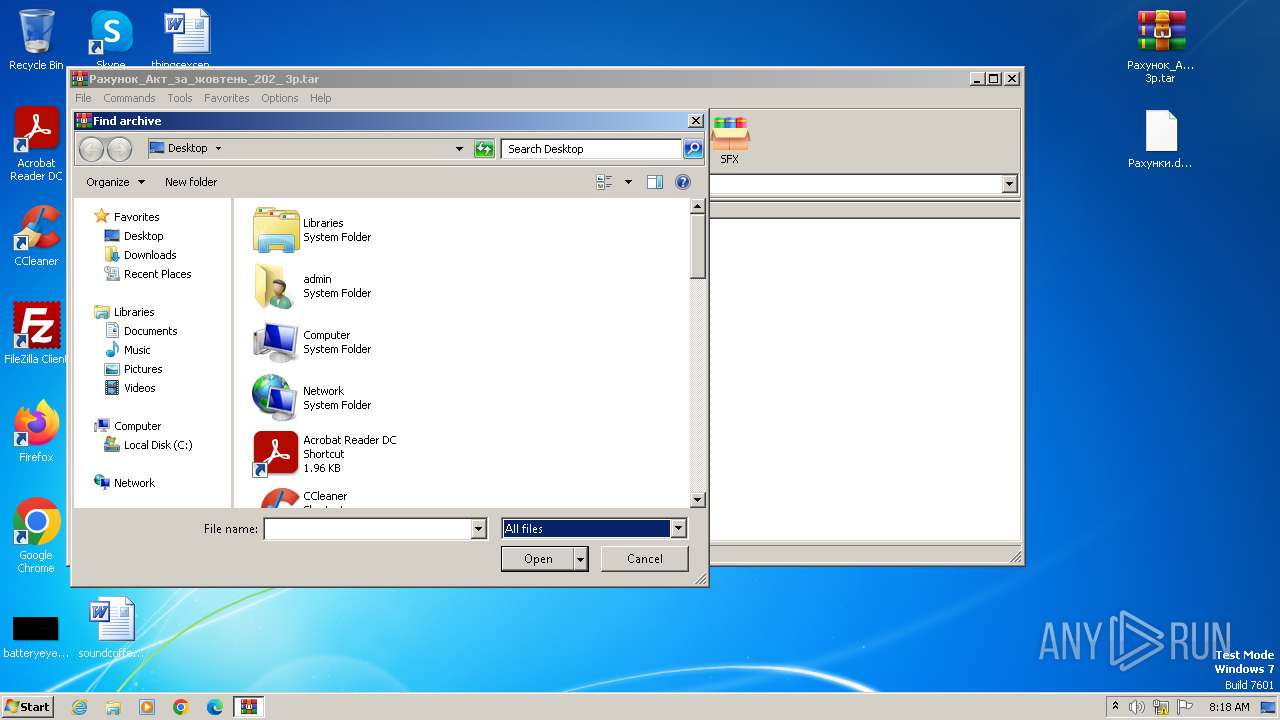
Task: Open the Desktop breadcrumb arrow
Action: pos(218,149)
